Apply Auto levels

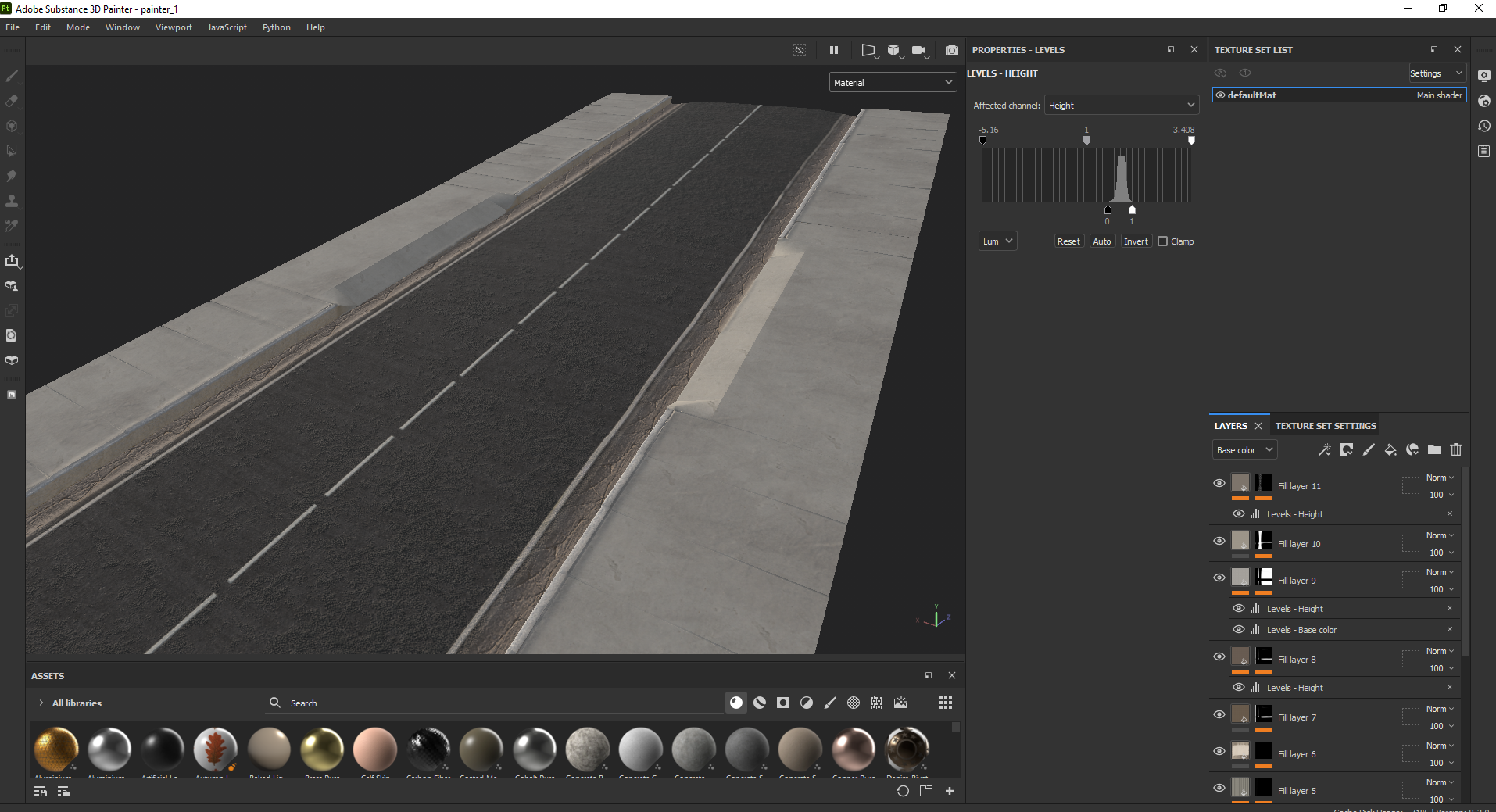(1102, 241)
